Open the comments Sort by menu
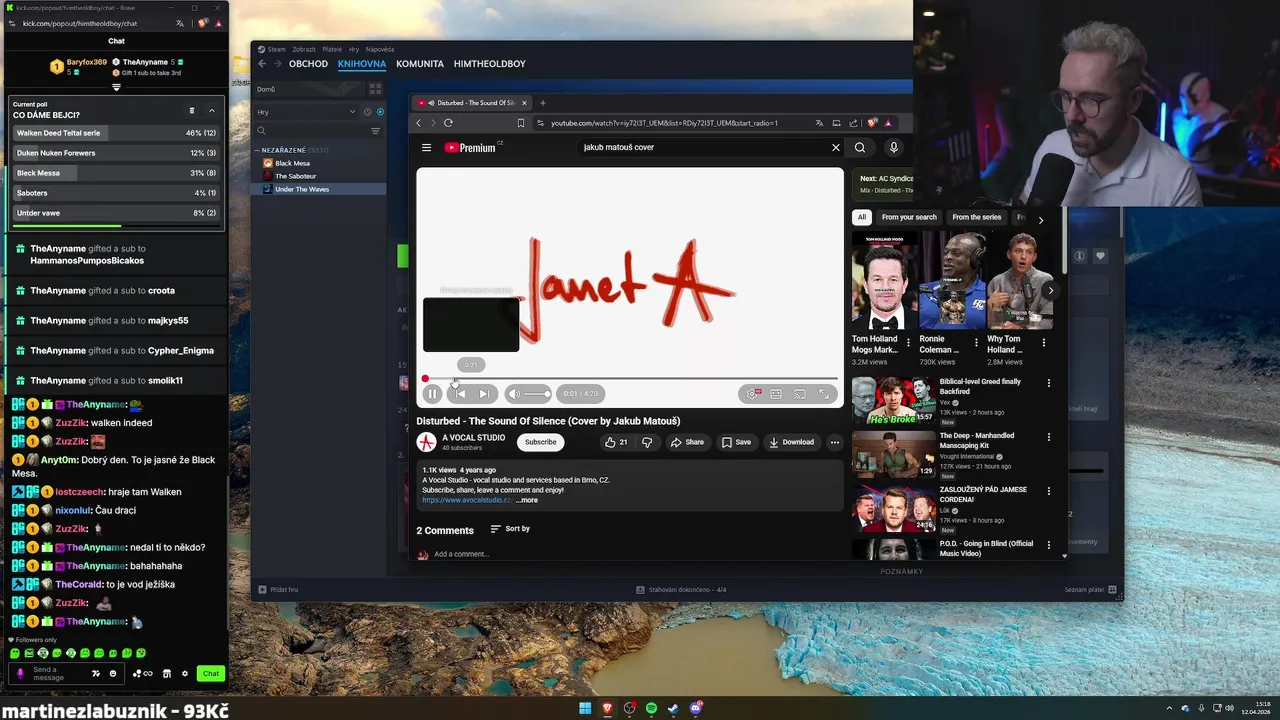The height and width of the screenshot is (720, 1280). pos(510,529)
